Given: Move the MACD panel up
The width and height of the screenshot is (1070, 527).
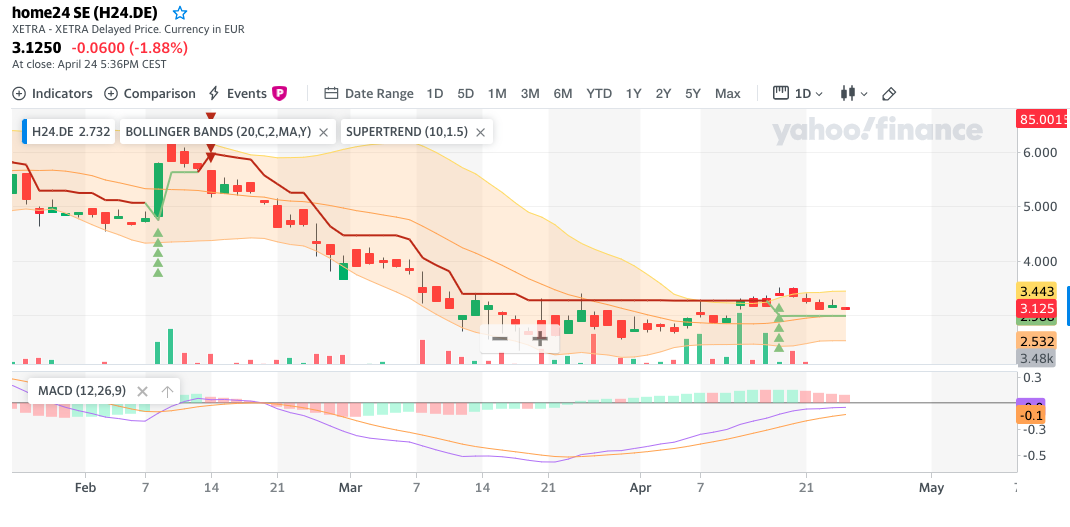Looking at the screenshot, I should [167, 391].
